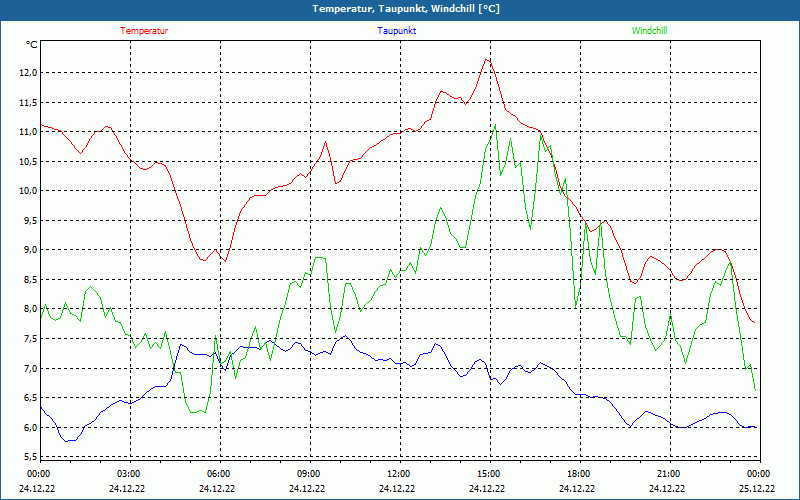
Task: Click the '24.12.22' date under 18:00
Action: coord(577,488)
